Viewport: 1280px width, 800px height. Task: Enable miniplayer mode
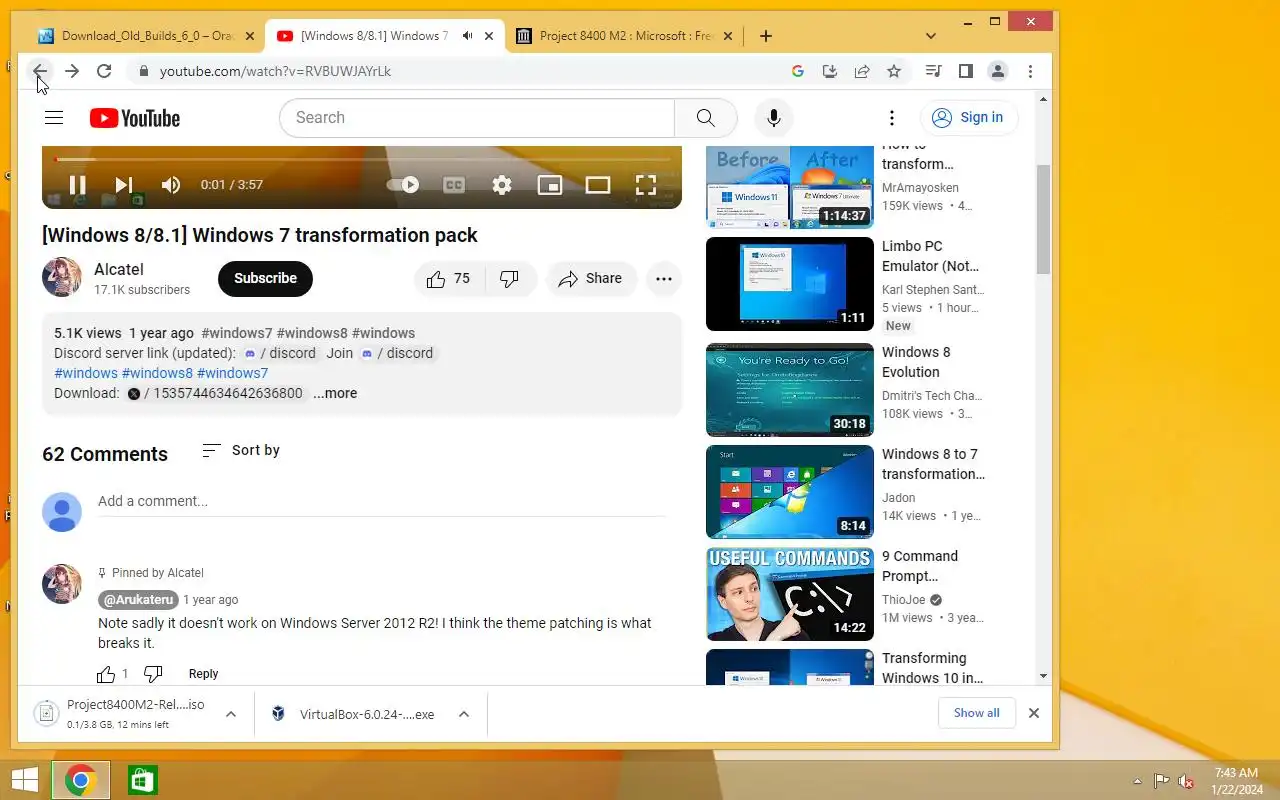pos(550,184)
